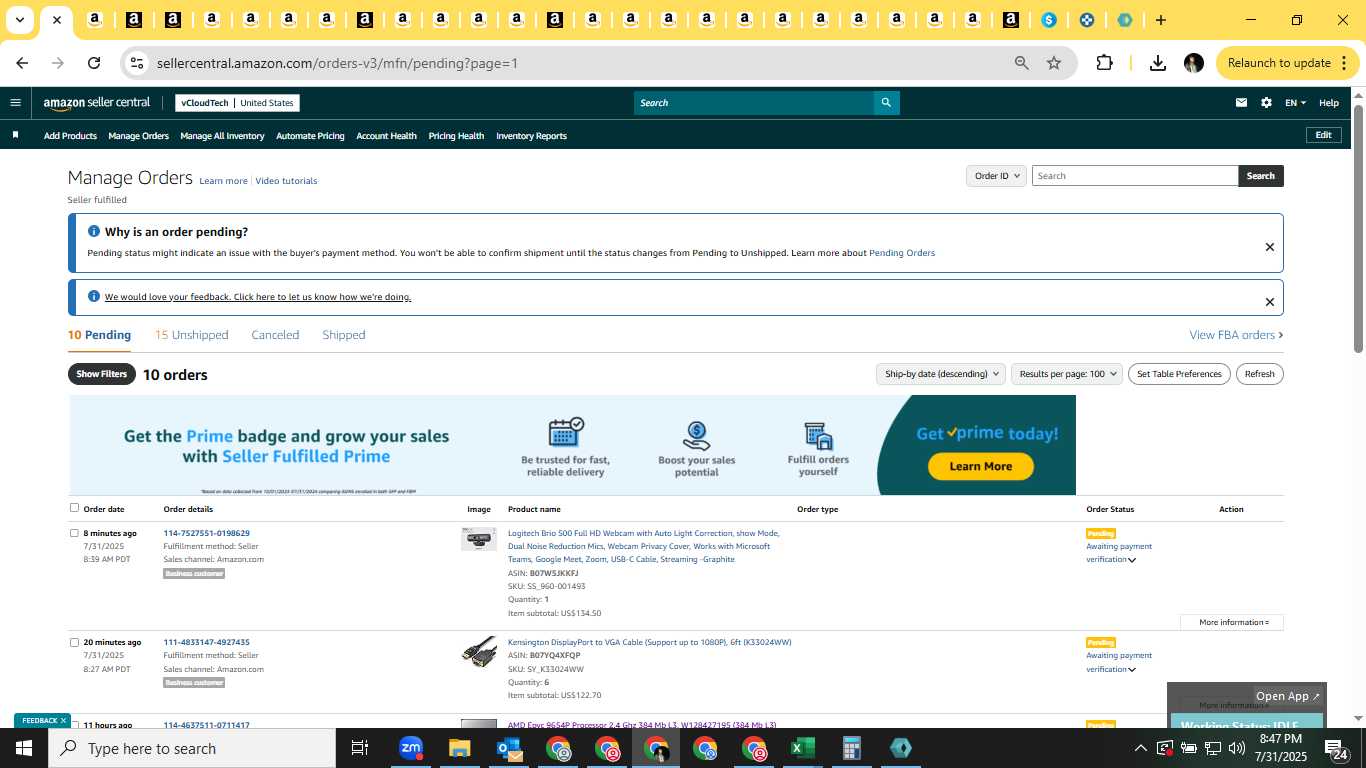Open the EN language dropdown
The image size is (1366, 768).
[1295, 103]
